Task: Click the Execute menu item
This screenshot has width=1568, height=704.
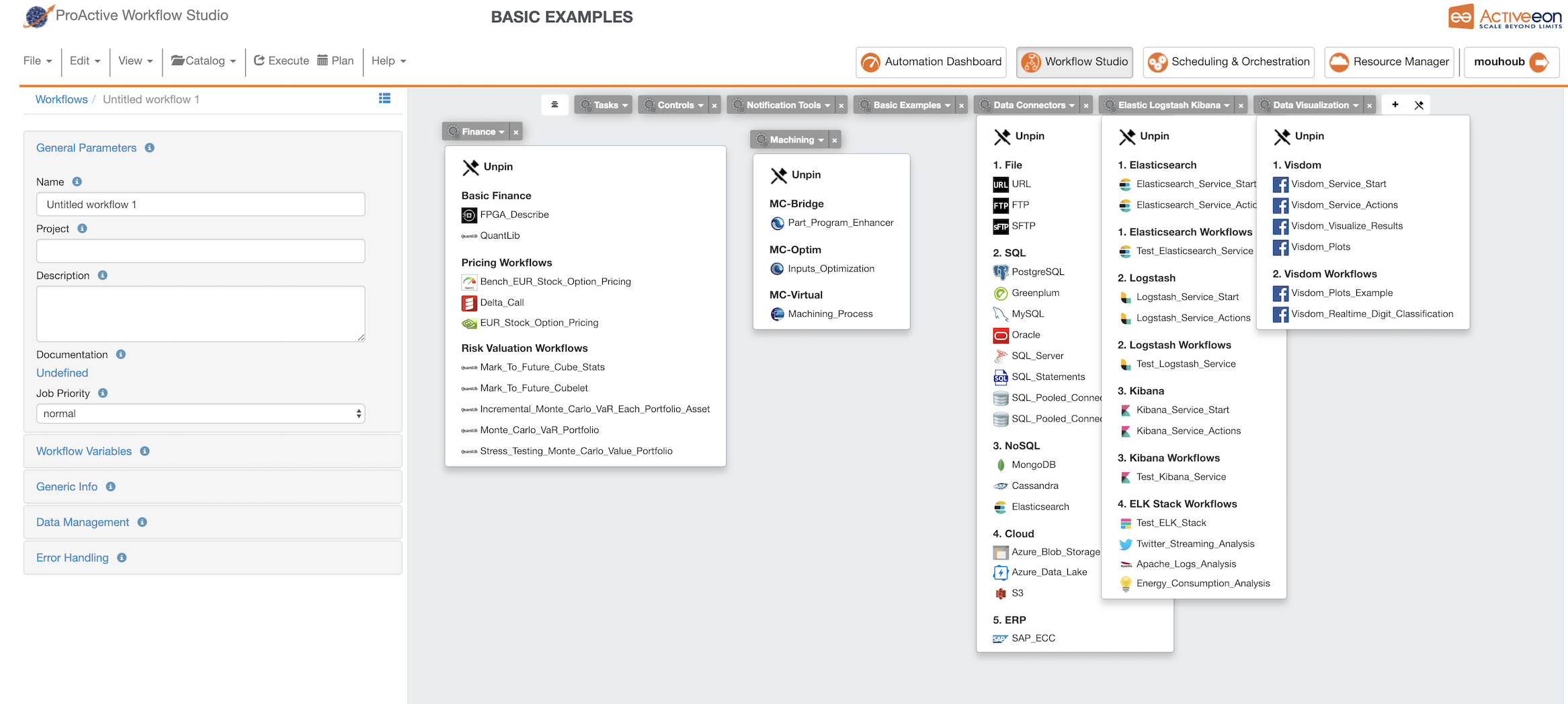Action: pyautogui.click(x=282, y=61)
